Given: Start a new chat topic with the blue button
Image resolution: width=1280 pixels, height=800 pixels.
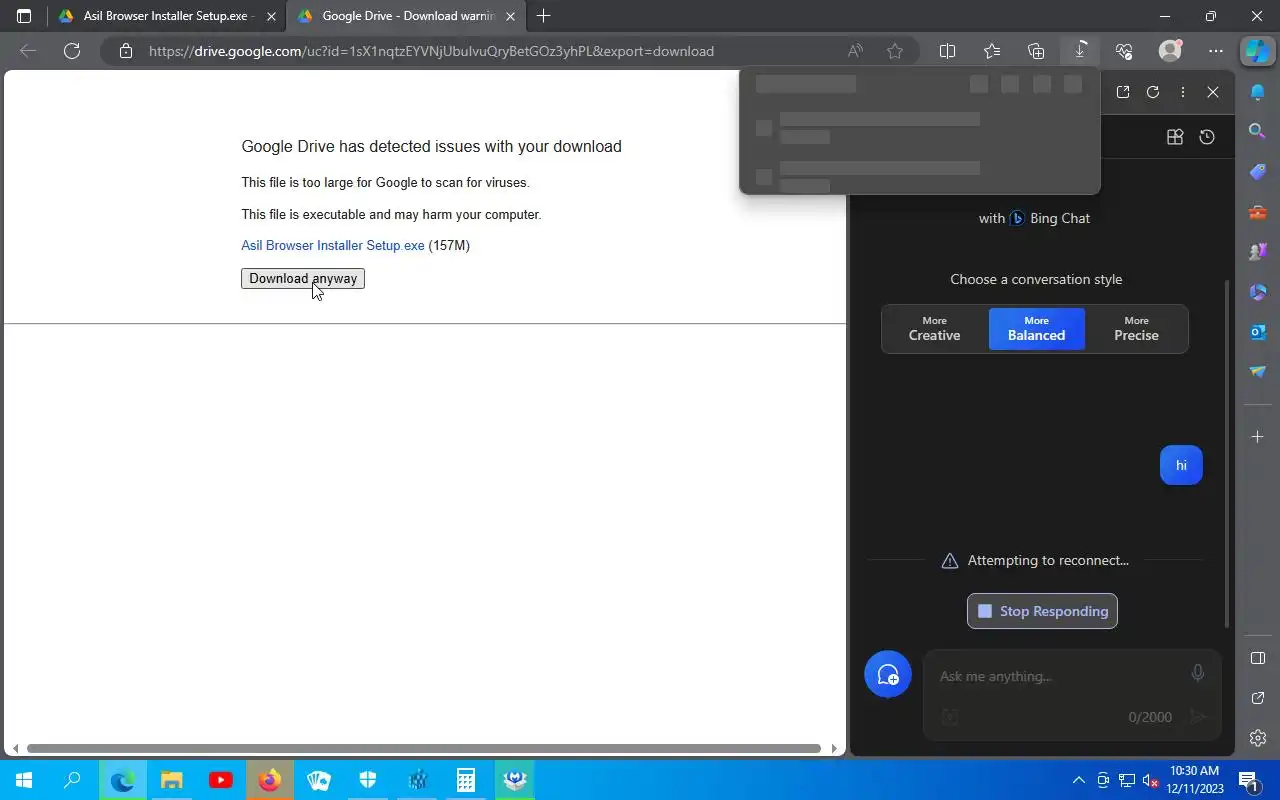Looking at the screenshot, I should [888, 675].
